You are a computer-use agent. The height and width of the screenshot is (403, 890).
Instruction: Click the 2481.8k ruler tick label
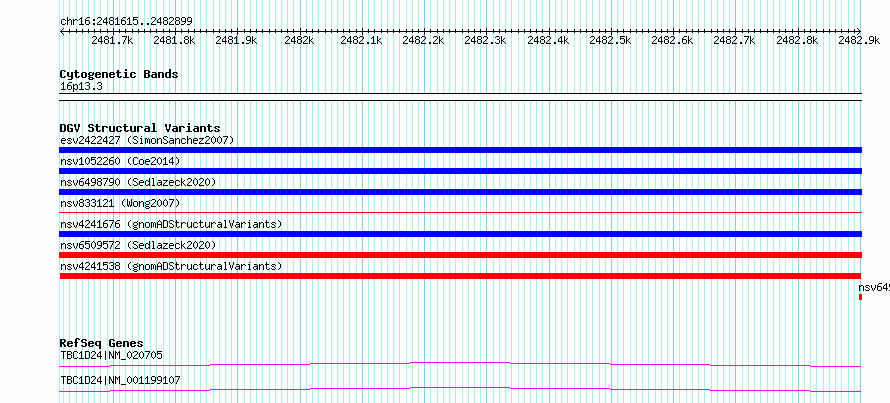(174, 40)
